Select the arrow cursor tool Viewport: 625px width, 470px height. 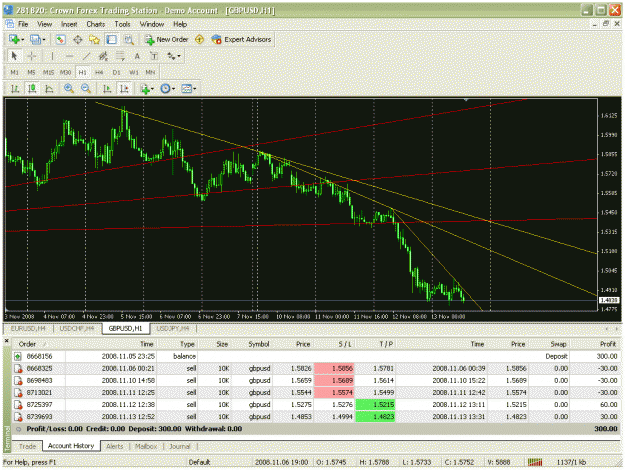pos(14,56)
